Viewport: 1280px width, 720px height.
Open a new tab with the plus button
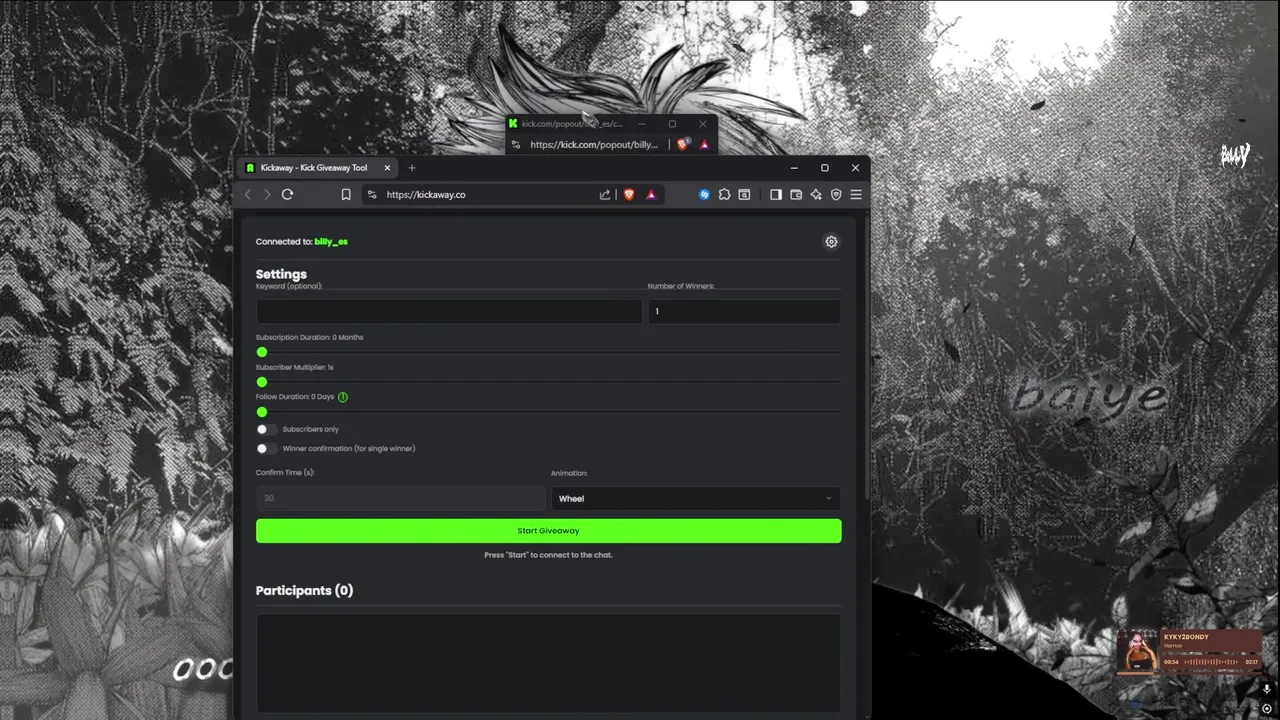tap(412, 168)
